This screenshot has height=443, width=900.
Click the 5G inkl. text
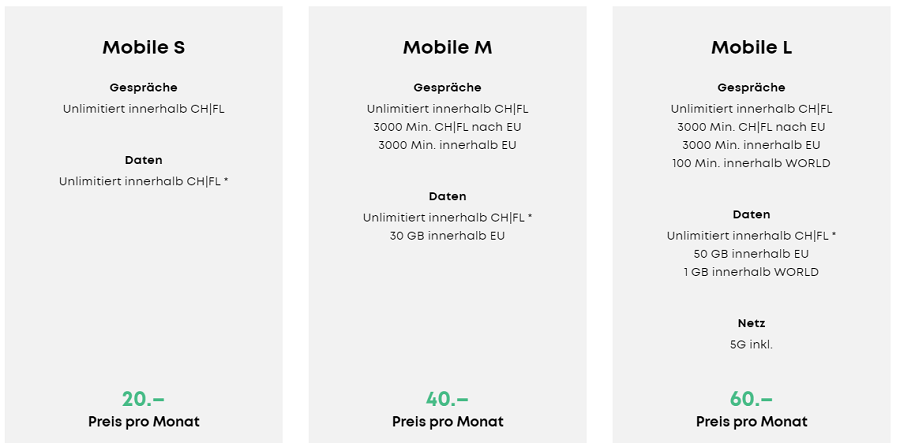751,345
